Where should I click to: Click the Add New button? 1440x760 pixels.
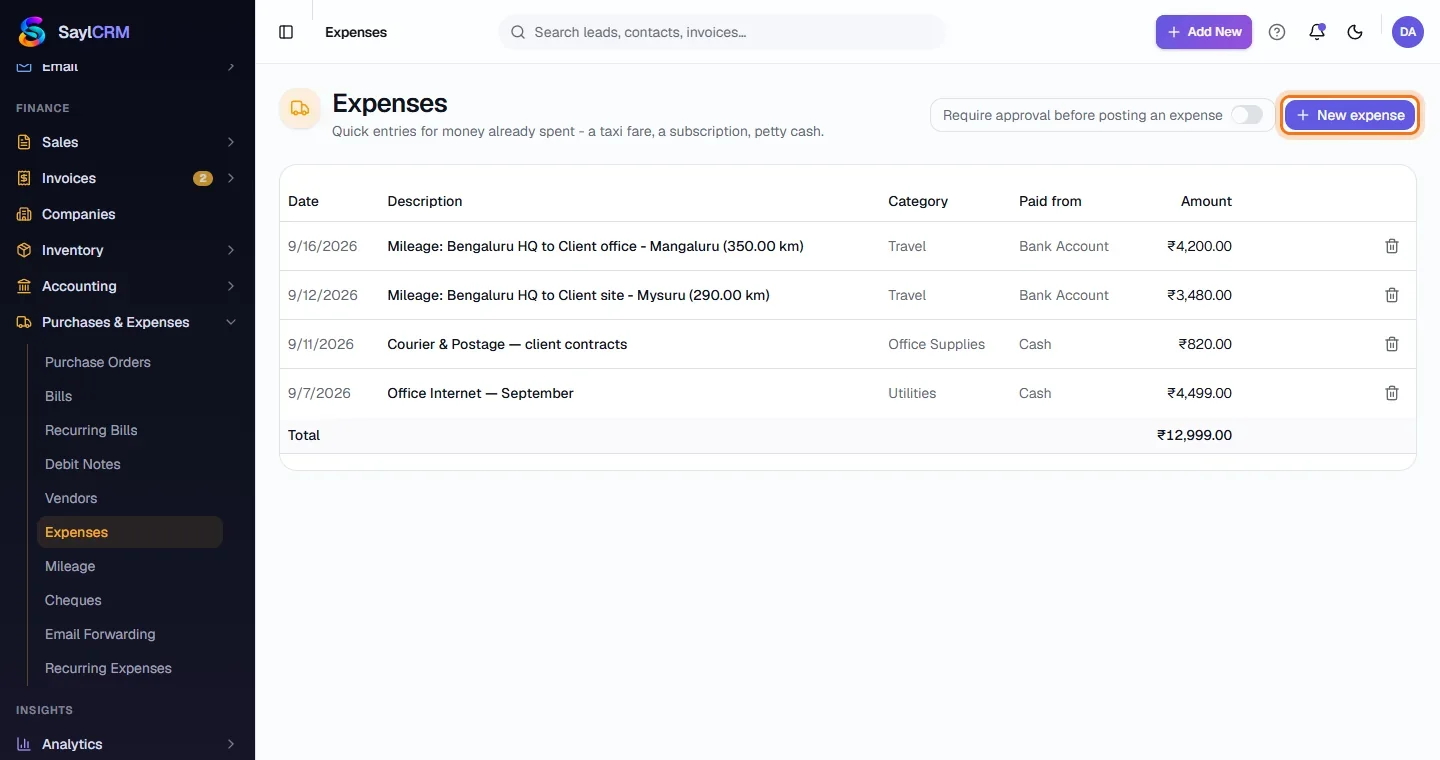pyautogui.click(x=1204, y=32)
